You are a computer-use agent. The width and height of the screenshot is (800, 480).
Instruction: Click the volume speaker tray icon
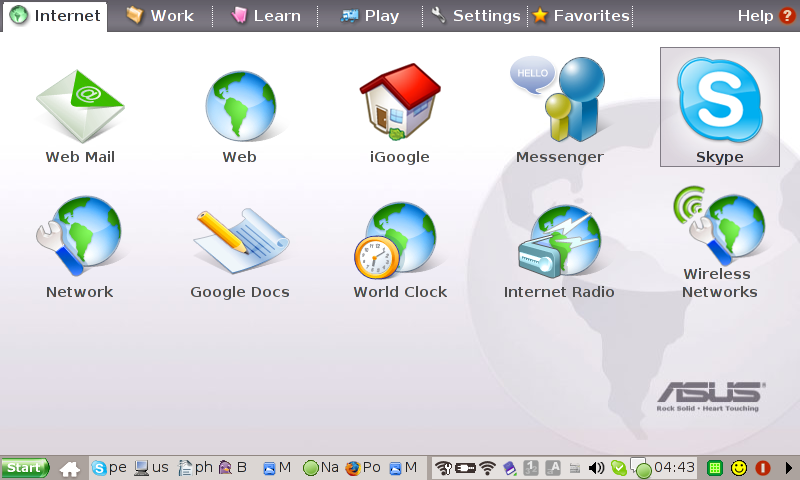click(596, 468)
